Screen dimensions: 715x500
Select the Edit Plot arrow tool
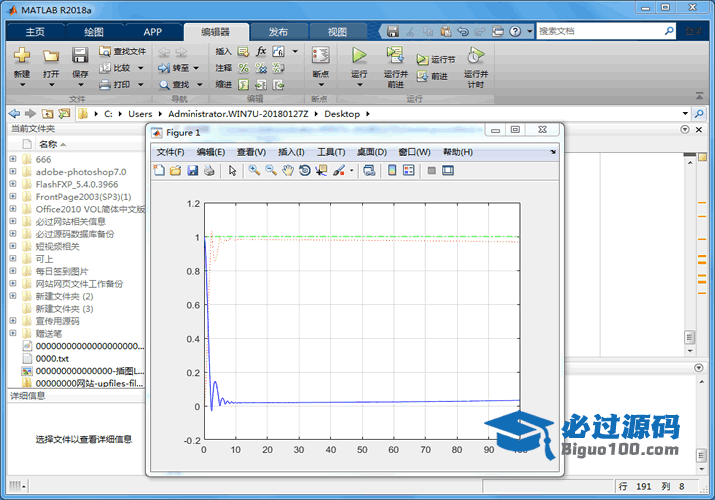tap(233, 170)
